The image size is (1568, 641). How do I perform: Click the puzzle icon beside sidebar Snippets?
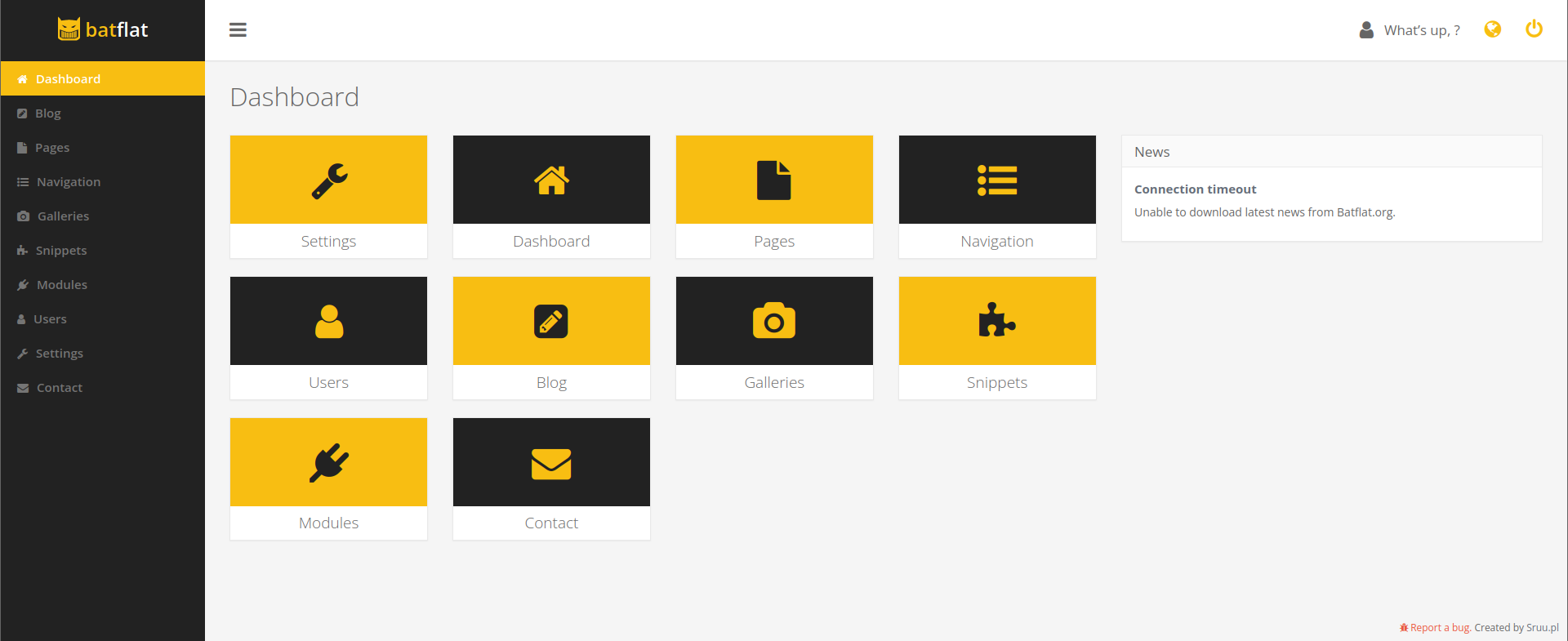[22, 251]
